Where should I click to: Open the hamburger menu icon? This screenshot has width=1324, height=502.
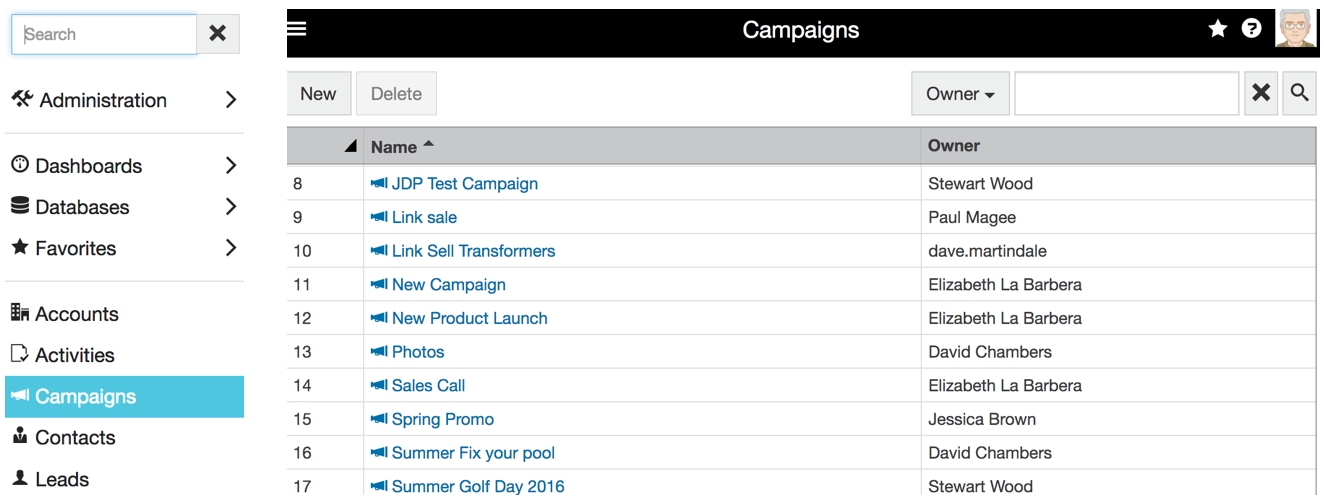[x=296, y=29]
